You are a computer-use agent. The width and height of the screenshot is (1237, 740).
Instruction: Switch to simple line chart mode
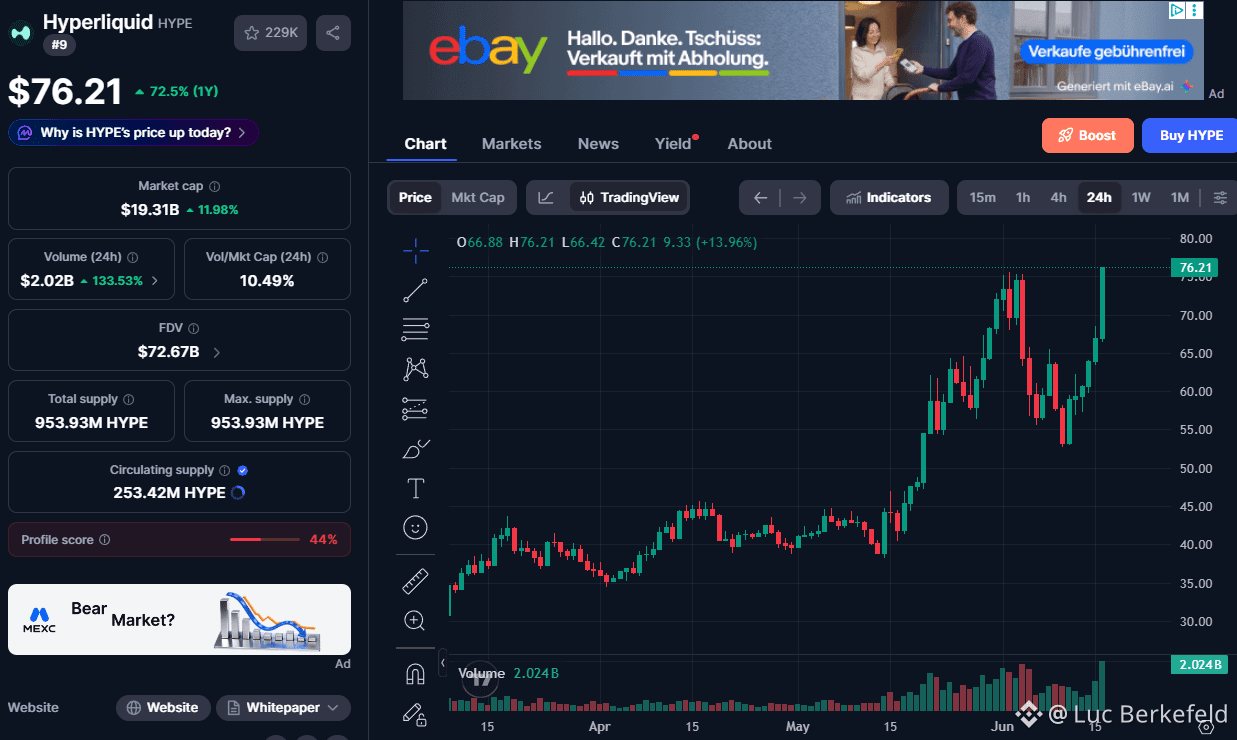pos(545,197)
